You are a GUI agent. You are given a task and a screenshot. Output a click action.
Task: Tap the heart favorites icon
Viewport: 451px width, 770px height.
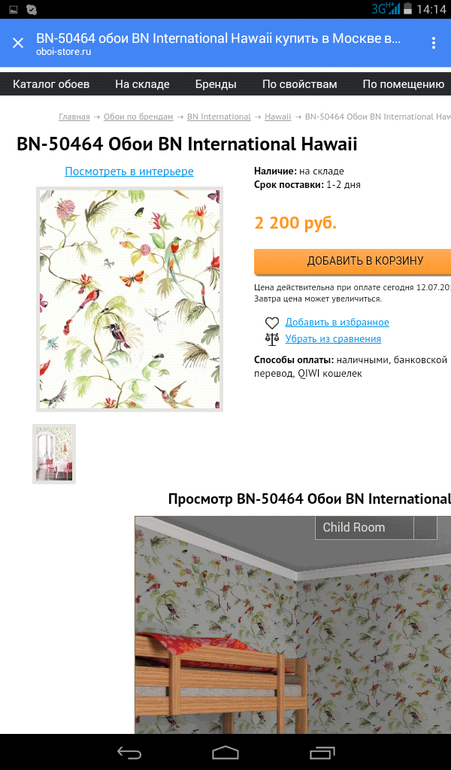click(x=272, y=323)
